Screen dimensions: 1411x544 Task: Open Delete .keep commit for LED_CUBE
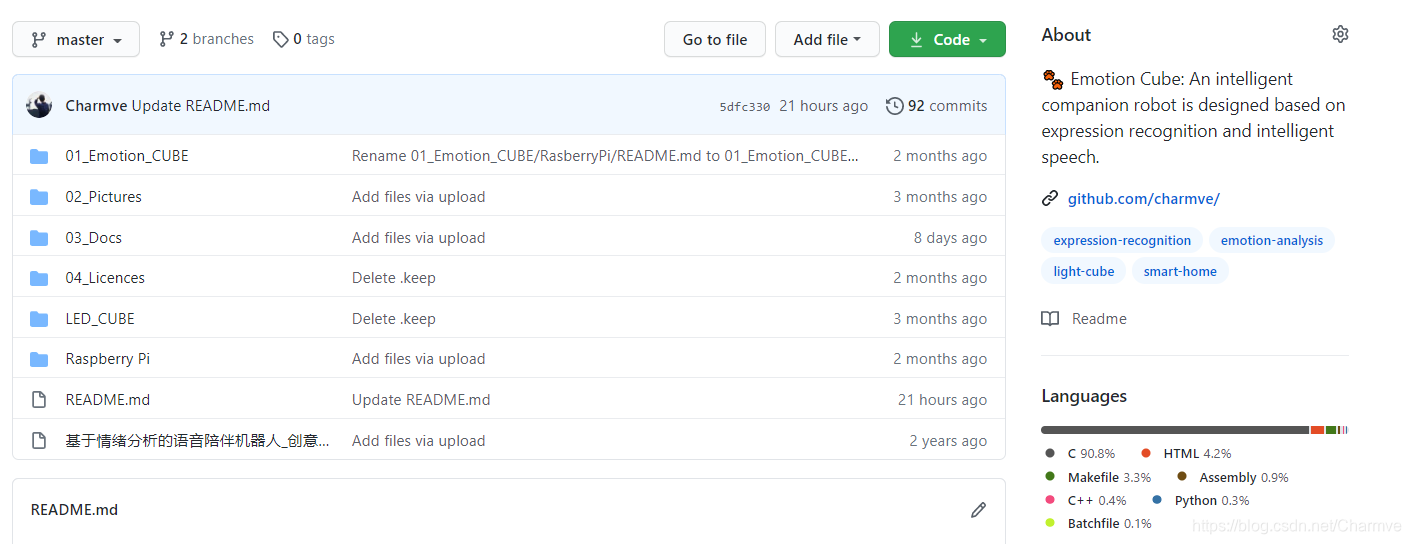394,319
